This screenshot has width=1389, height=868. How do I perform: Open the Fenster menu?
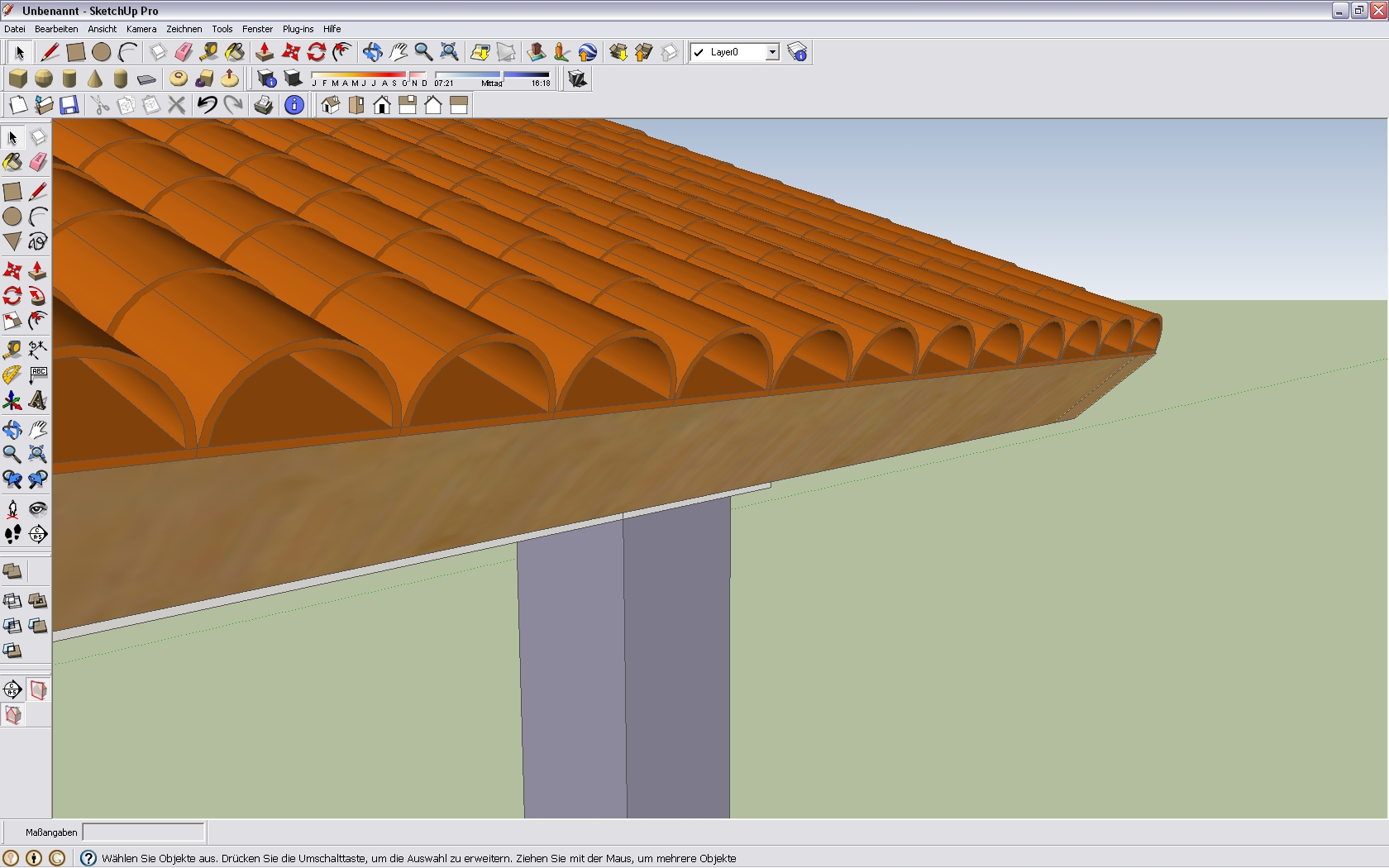click(257, 29)
